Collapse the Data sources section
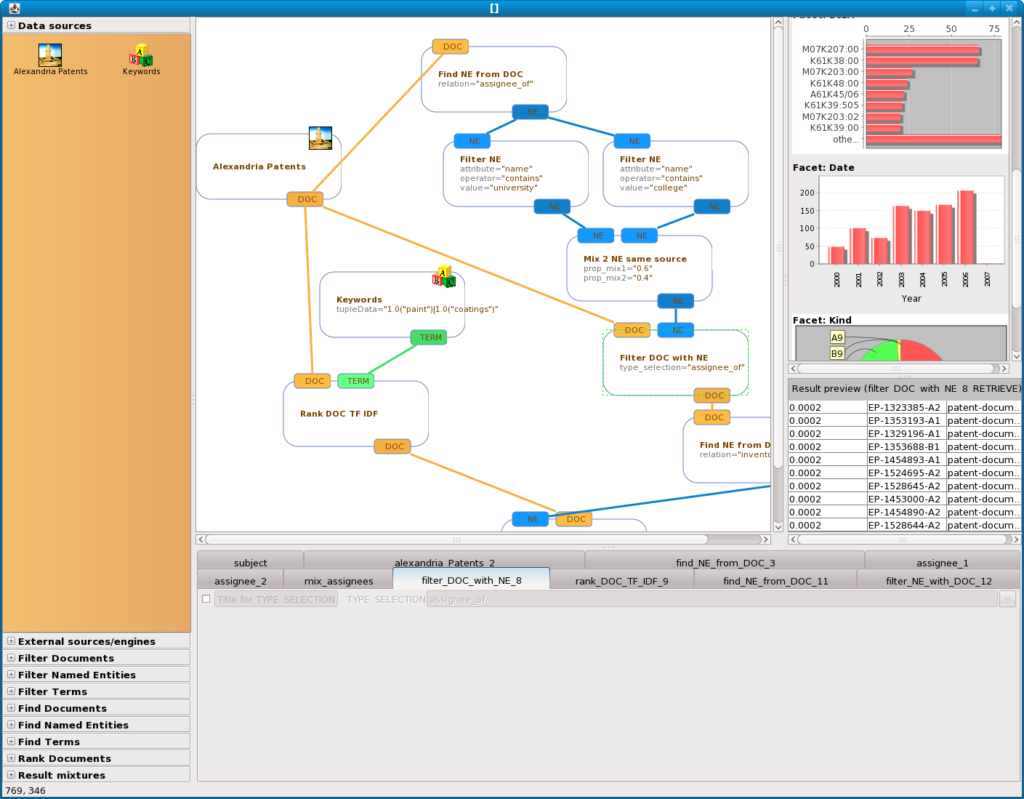Viewport: 1024px width, 799px height. point(11,25)
